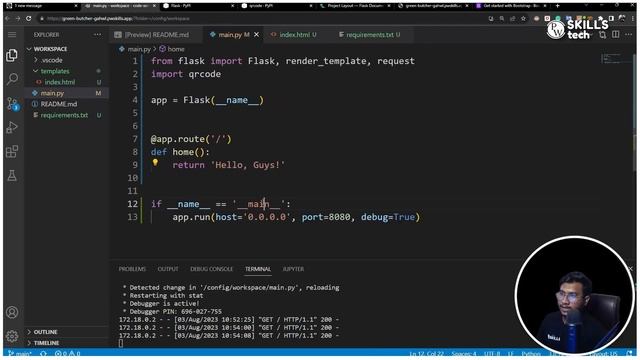Click Debugger PIN line in terminal
This screenshot has height=360, width=640.
coord(173,311)
